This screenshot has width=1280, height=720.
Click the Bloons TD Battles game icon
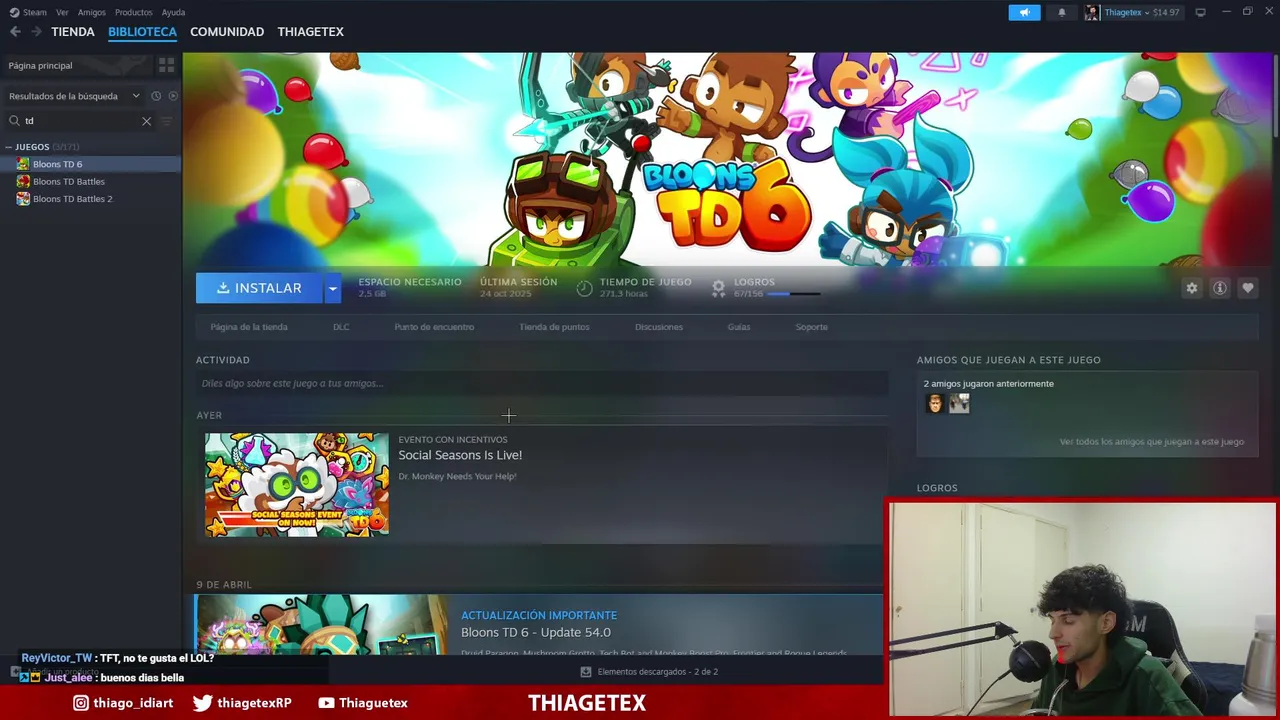(23, 181)
